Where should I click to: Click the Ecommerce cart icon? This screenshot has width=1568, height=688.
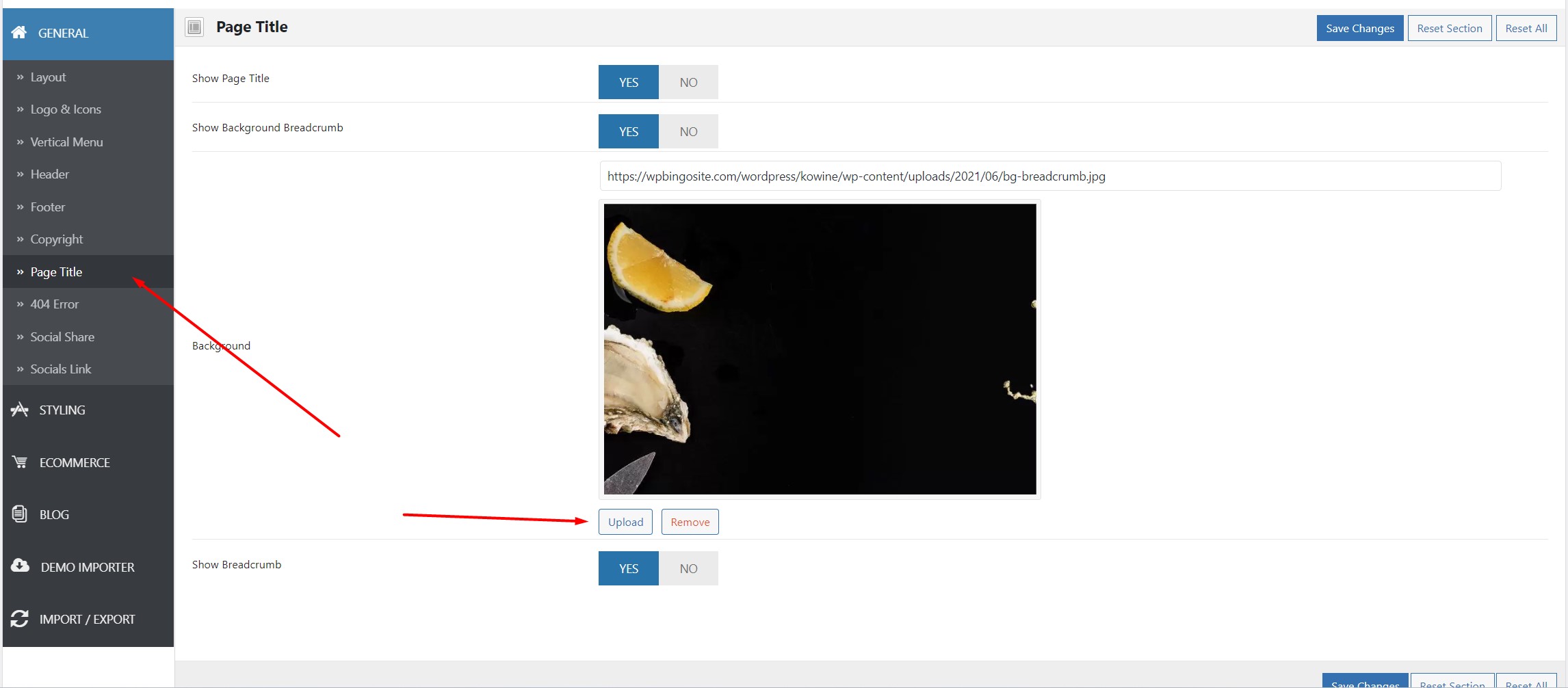pos(20,462)
